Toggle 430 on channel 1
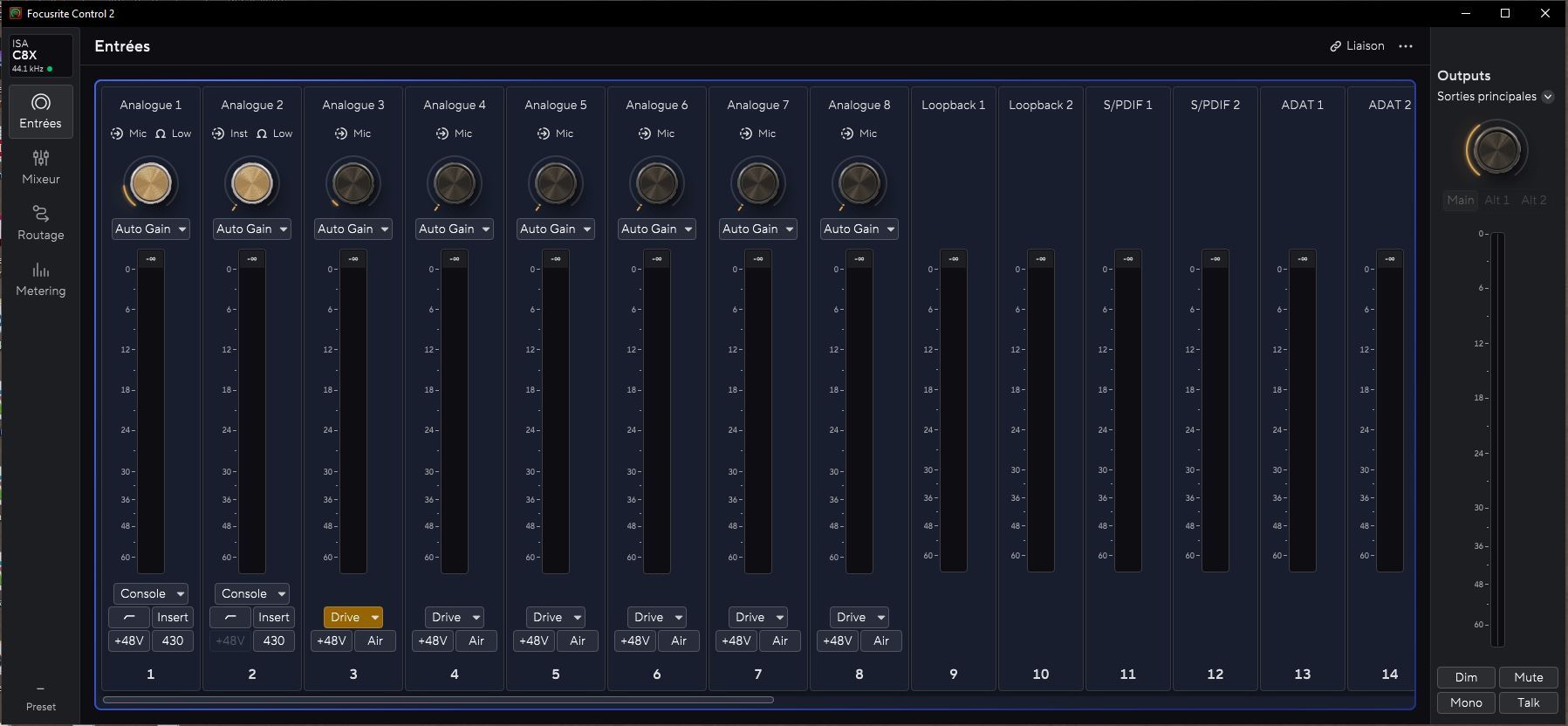Screen dimensions: 1568x726 173,640
